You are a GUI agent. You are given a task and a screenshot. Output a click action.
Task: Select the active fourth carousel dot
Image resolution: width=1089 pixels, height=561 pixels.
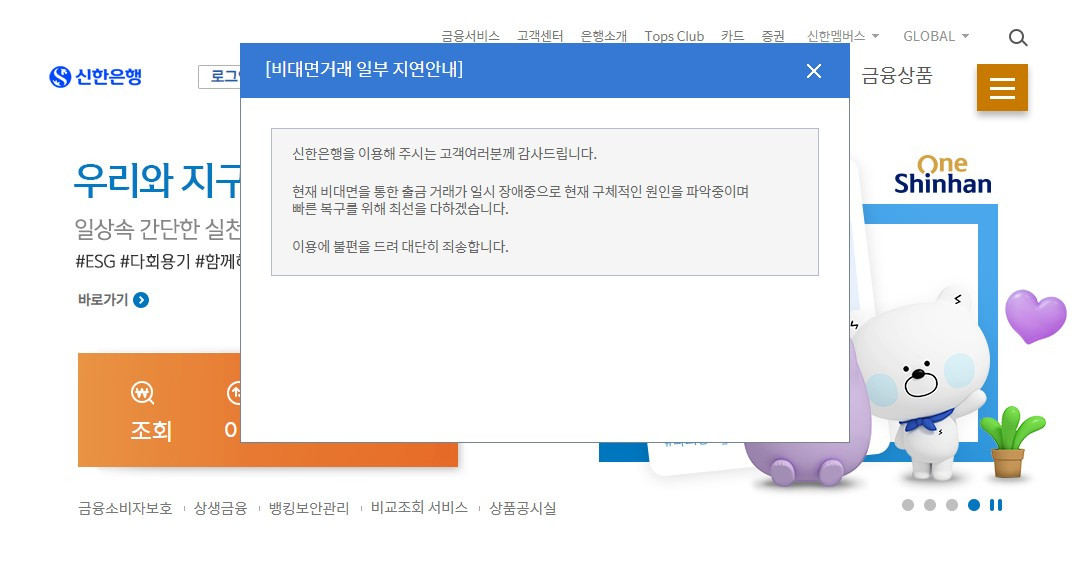coord(974,505)
